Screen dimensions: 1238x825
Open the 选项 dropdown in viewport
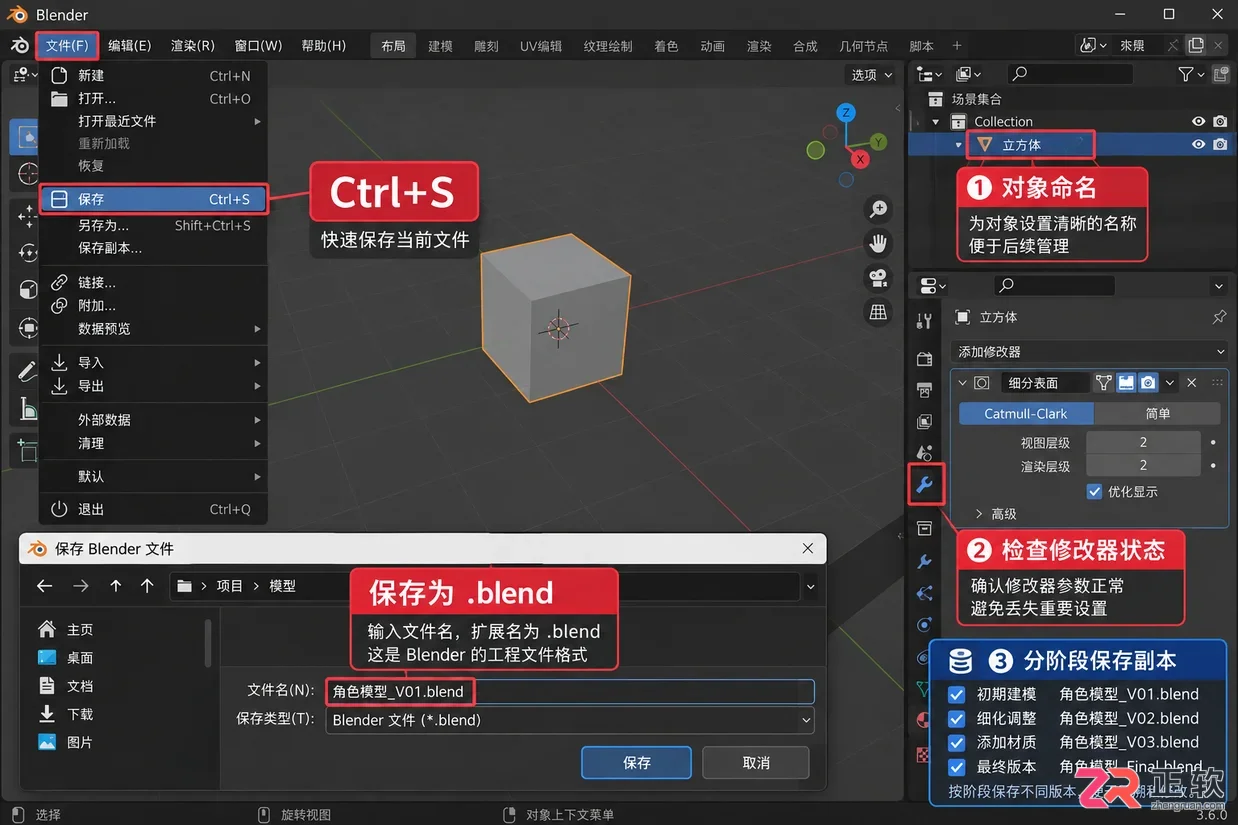click(871, 75)
